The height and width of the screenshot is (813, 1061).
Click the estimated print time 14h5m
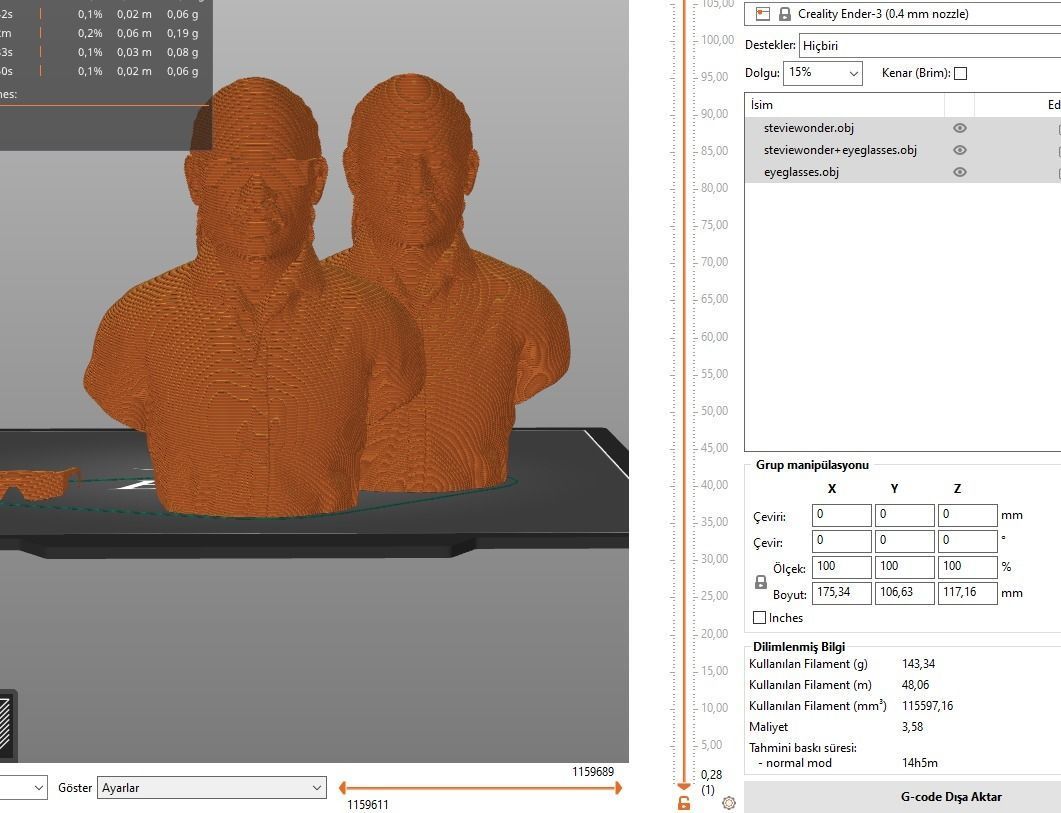(x=920, y=763)
